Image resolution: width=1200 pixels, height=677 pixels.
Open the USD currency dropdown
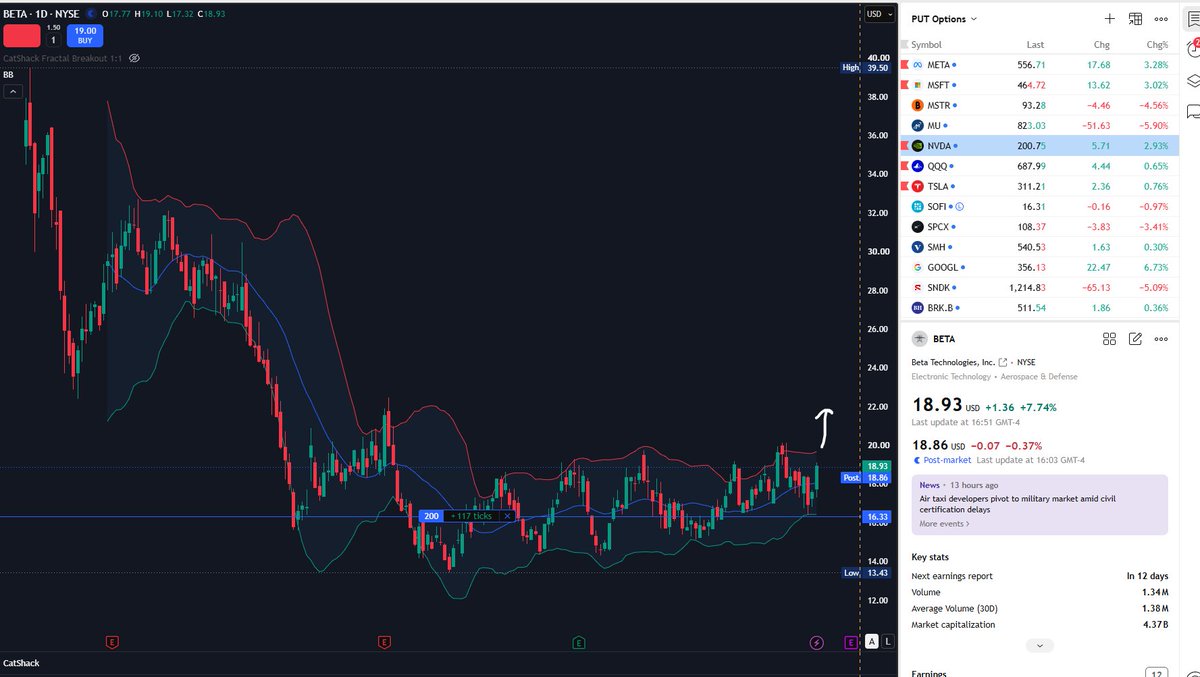point(878,14)
